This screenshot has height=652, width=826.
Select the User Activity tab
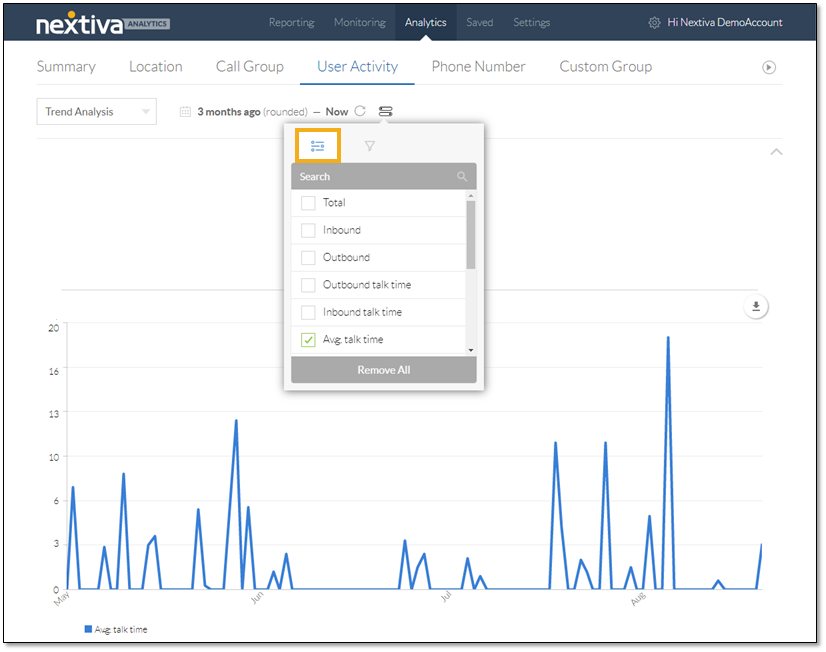[358, 67]
